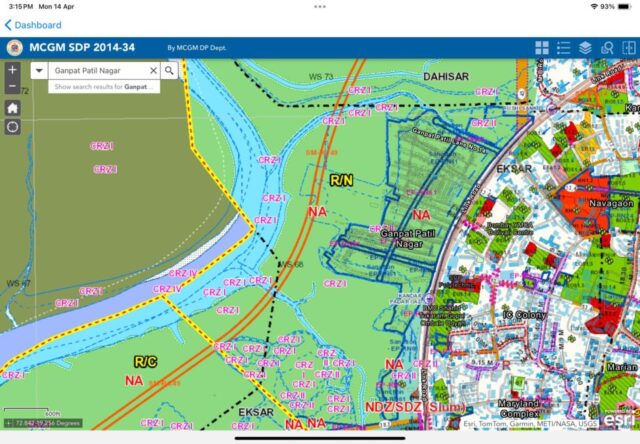Click the magnifier search button
This screenshot has width=640, height=444.
[170, 71]
